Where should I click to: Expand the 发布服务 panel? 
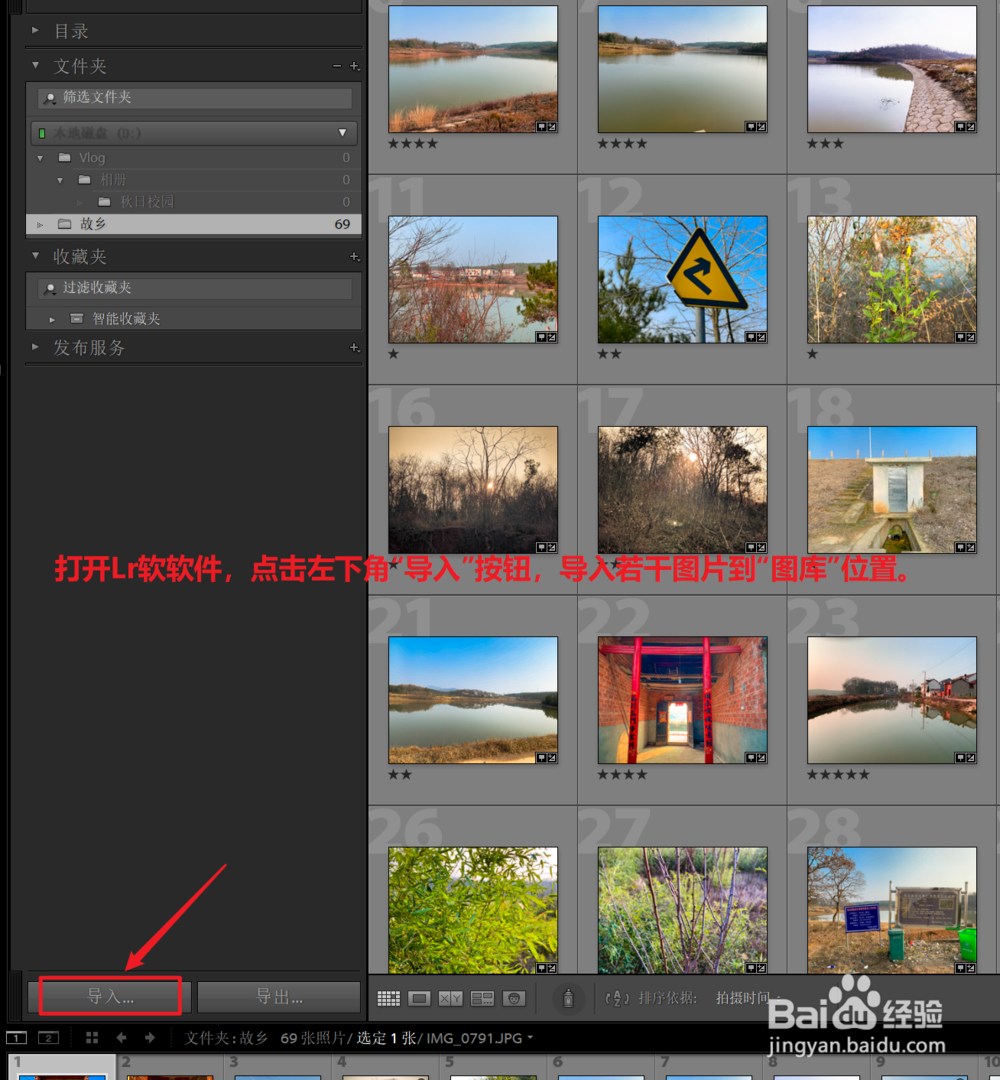pos(35,347)
